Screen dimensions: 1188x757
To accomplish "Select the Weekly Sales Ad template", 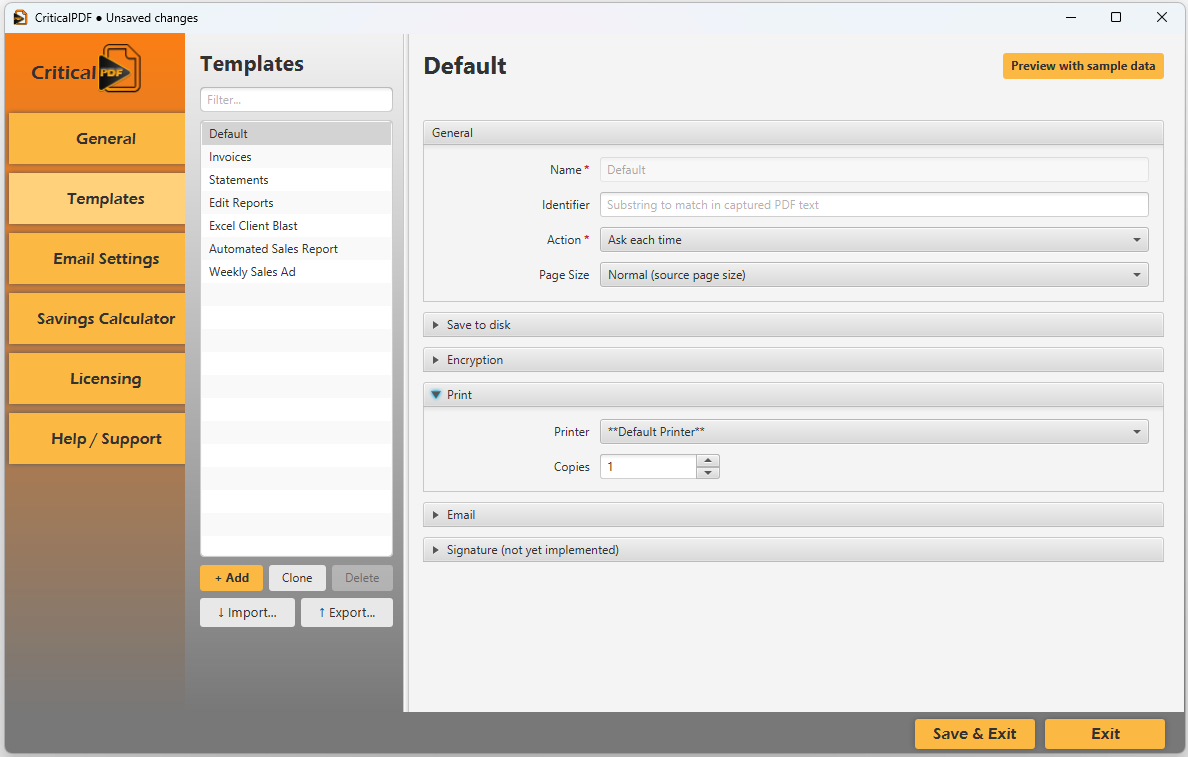I will pyautogui.click(x=296, y=271).
